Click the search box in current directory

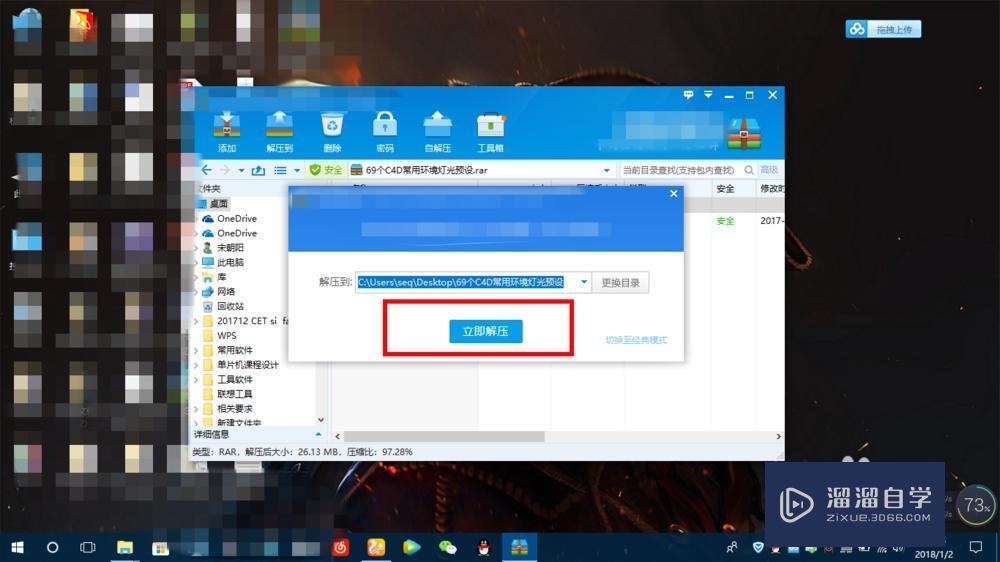point(680,170)
